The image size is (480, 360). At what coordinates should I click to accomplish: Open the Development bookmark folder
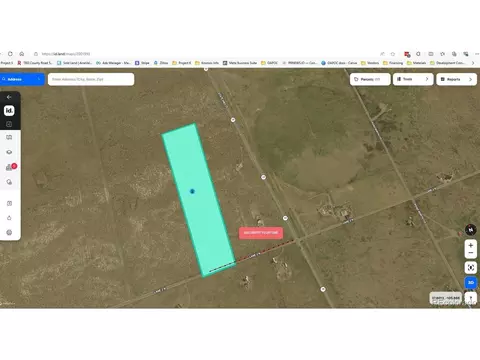tap(447, 63)
